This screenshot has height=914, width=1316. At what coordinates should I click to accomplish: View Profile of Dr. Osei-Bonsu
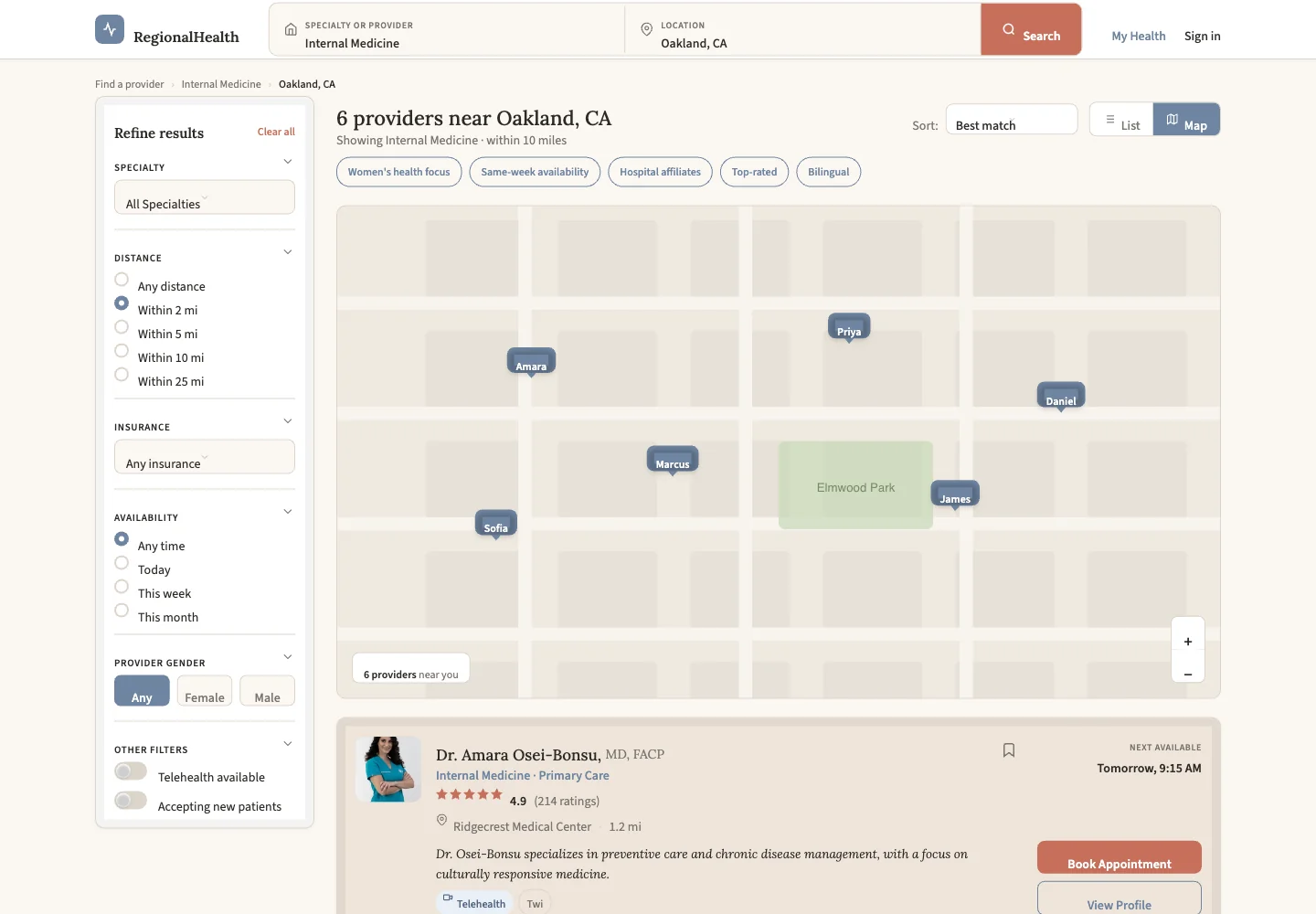click(x=1120, y=899)
